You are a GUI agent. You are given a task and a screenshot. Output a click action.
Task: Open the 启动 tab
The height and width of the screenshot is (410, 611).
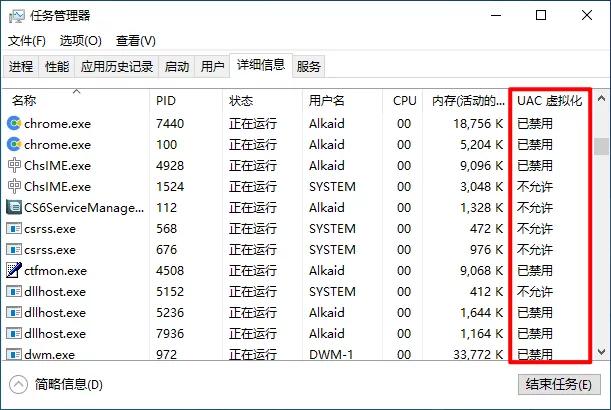point(177,67)
